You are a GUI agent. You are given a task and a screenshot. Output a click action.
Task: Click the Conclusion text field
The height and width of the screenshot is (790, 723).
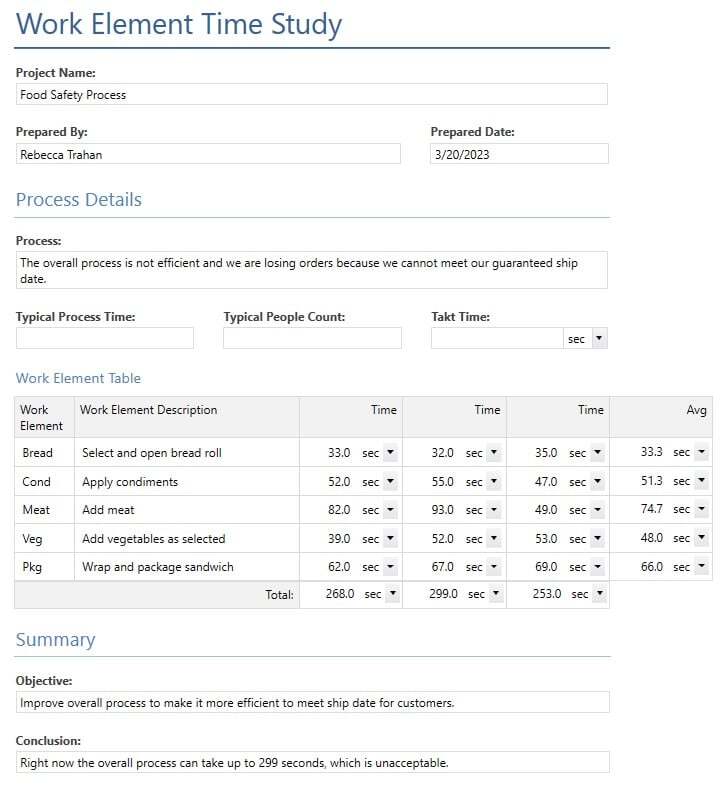click(x=312, y=763)
